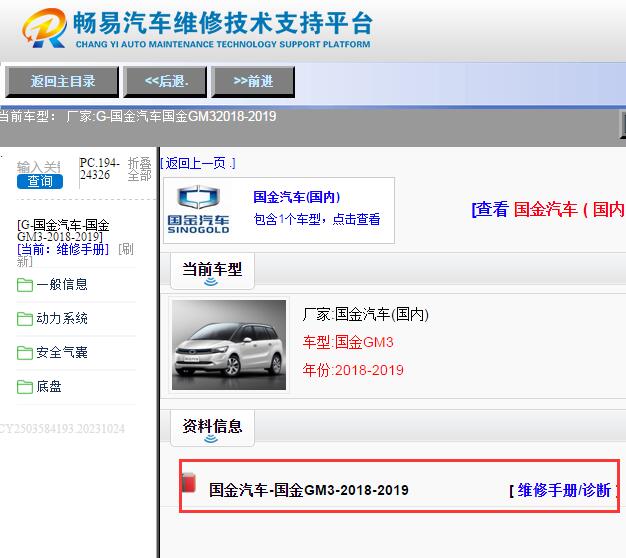Go forward with >>前进 button
Screen dimensions: 626x558
point(253,82)
